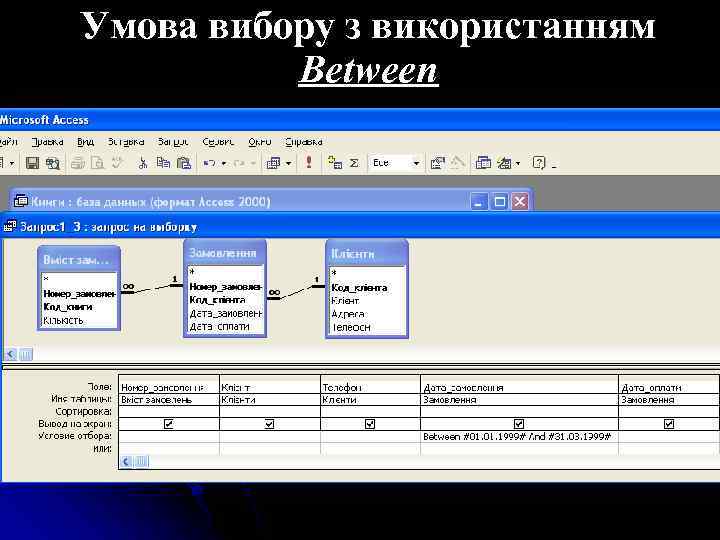Click the Redo arrow icon
The image size is (720, 540).
click(239, 163)
